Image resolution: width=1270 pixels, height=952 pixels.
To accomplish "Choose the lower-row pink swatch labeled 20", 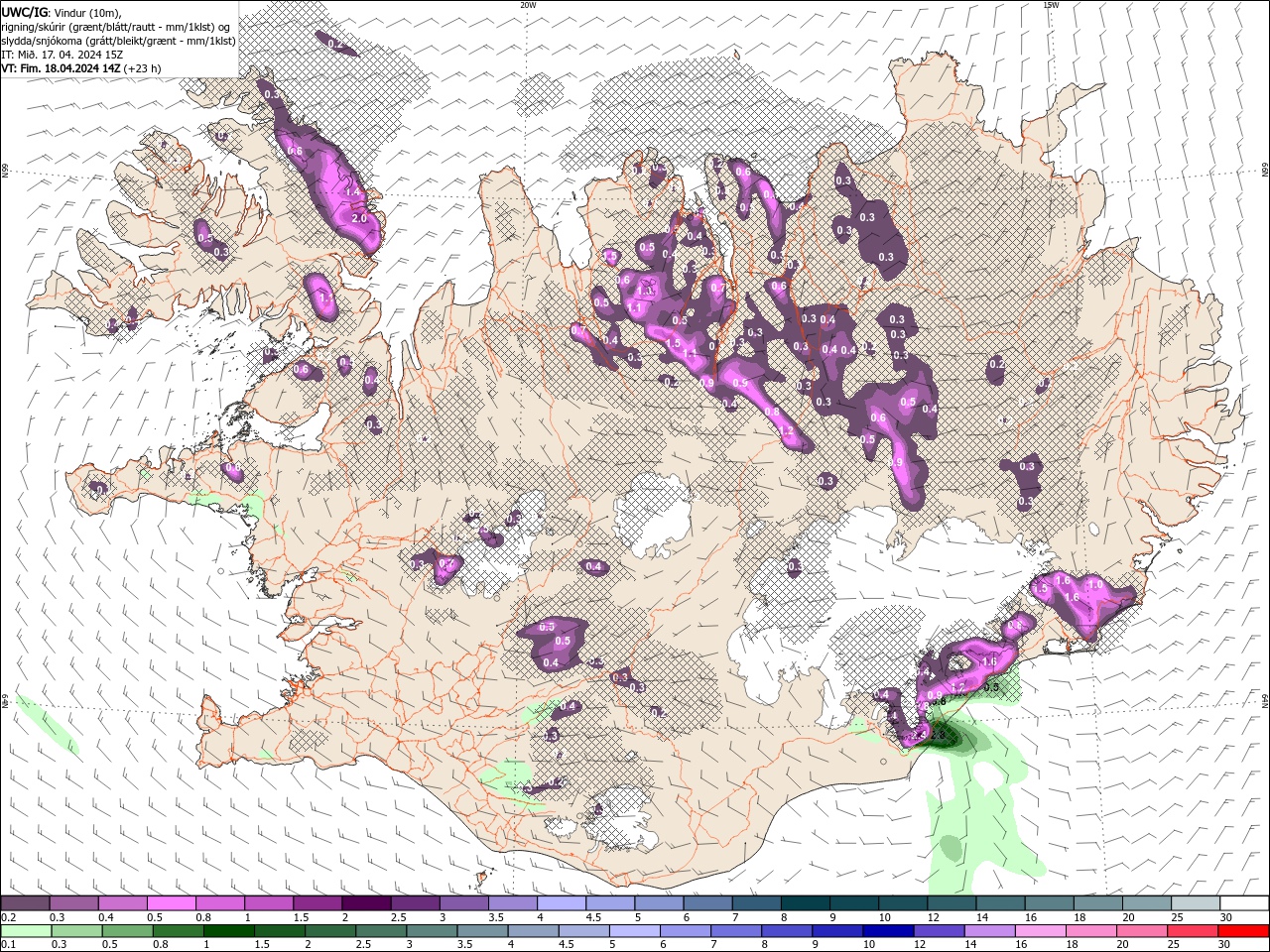I will [1141, 931].
